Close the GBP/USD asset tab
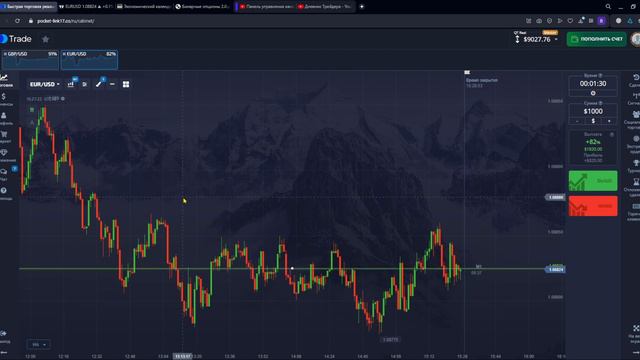This screenshot has width=640, height=360. click(x=5, y=54)
